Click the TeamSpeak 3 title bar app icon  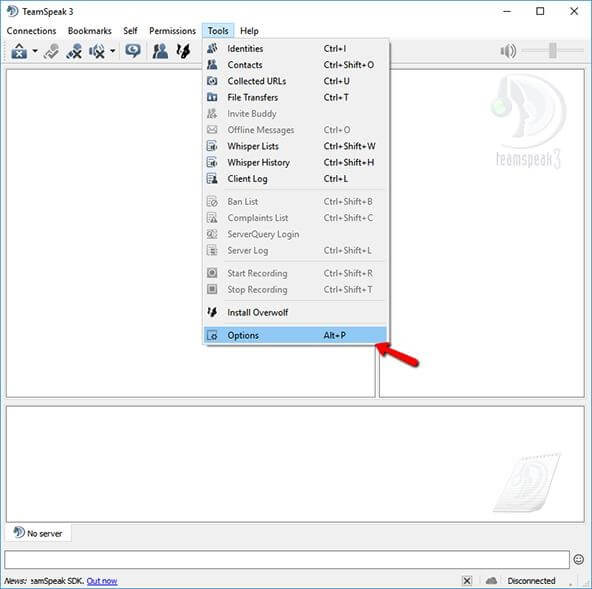click(x=12, y=11)
